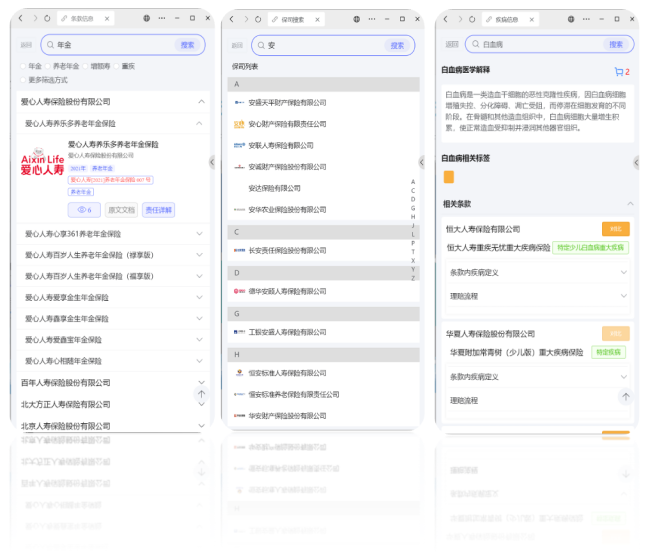The height and width of the screenshot is (552, 648).
Task: Click 返回 in the 疾病信息 window
Action: (x=452, y=44)
